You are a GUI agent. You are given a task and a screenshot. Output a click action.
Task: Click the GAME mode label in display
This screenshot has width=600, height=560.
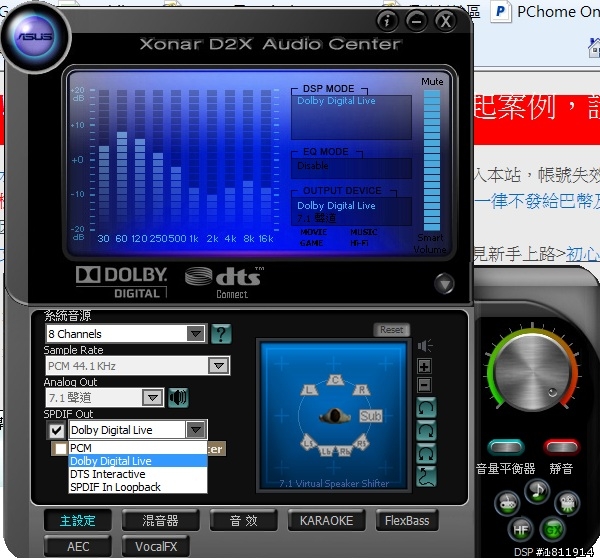click(311, 243)
